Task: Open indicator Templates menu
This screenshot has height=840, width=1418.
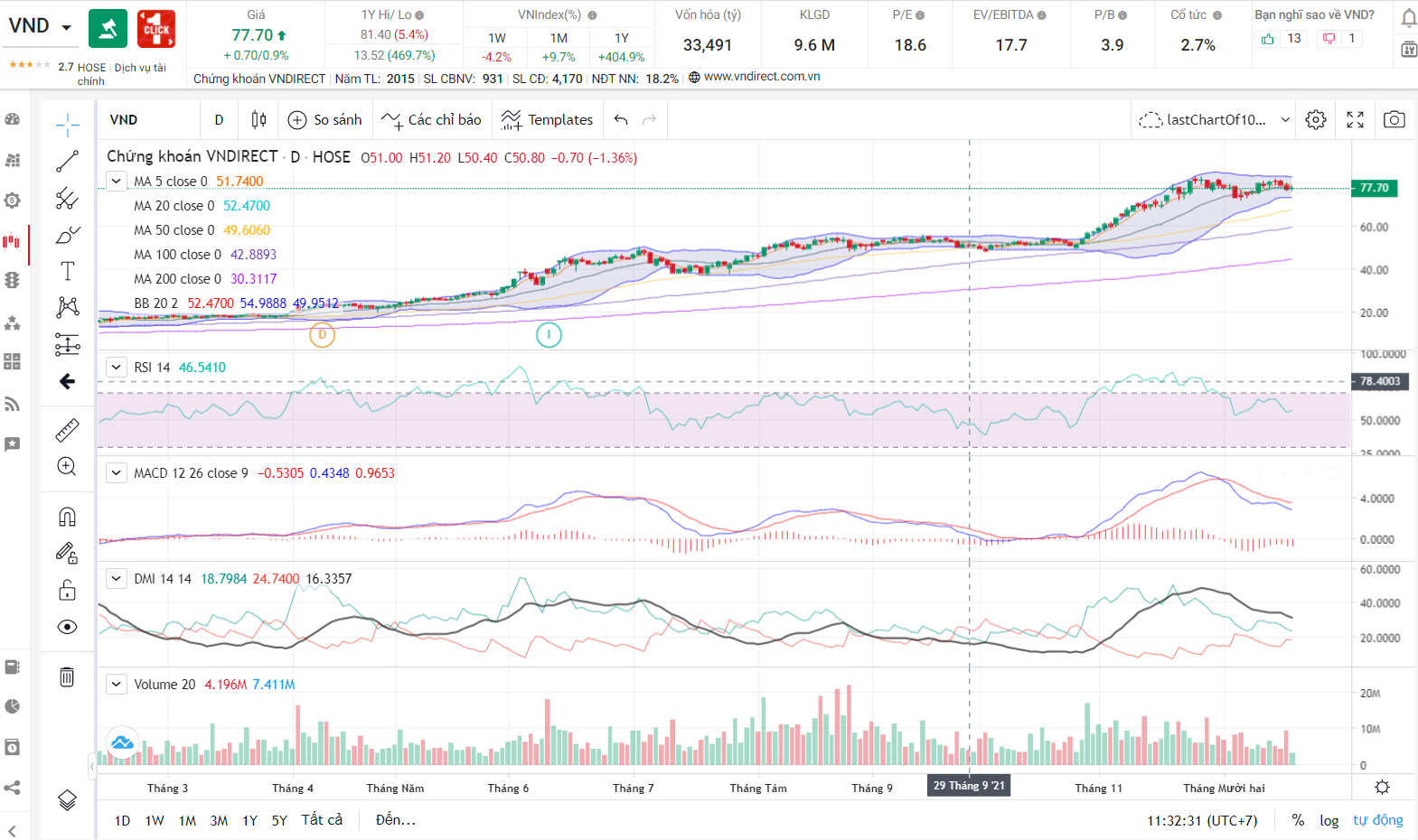Action: (x=548, y=119)
